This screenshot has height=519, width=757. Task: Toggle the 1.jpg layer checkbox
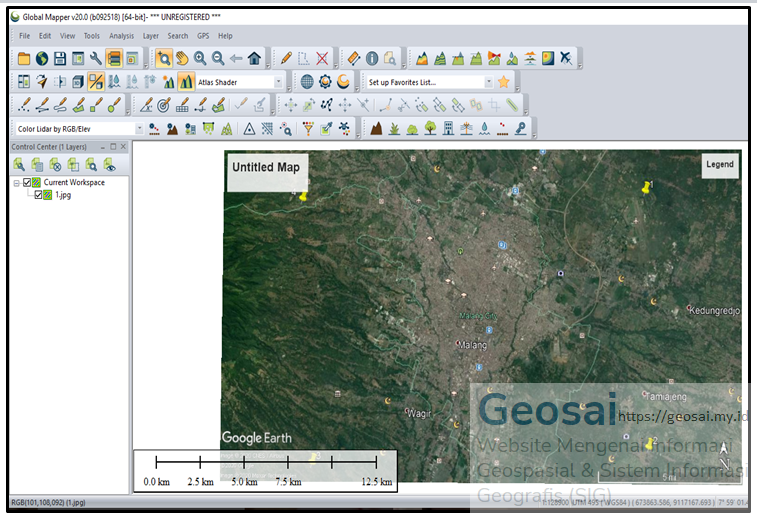pyautogui.click(x=38, y=195)
